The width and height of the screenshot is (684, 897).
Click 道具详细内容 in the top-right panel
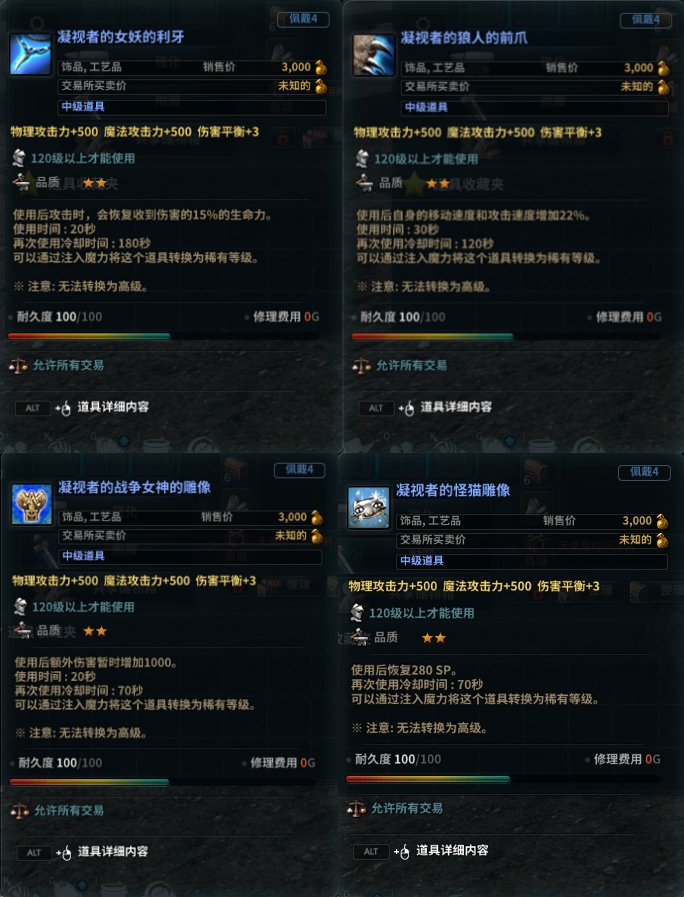(456, 407)
